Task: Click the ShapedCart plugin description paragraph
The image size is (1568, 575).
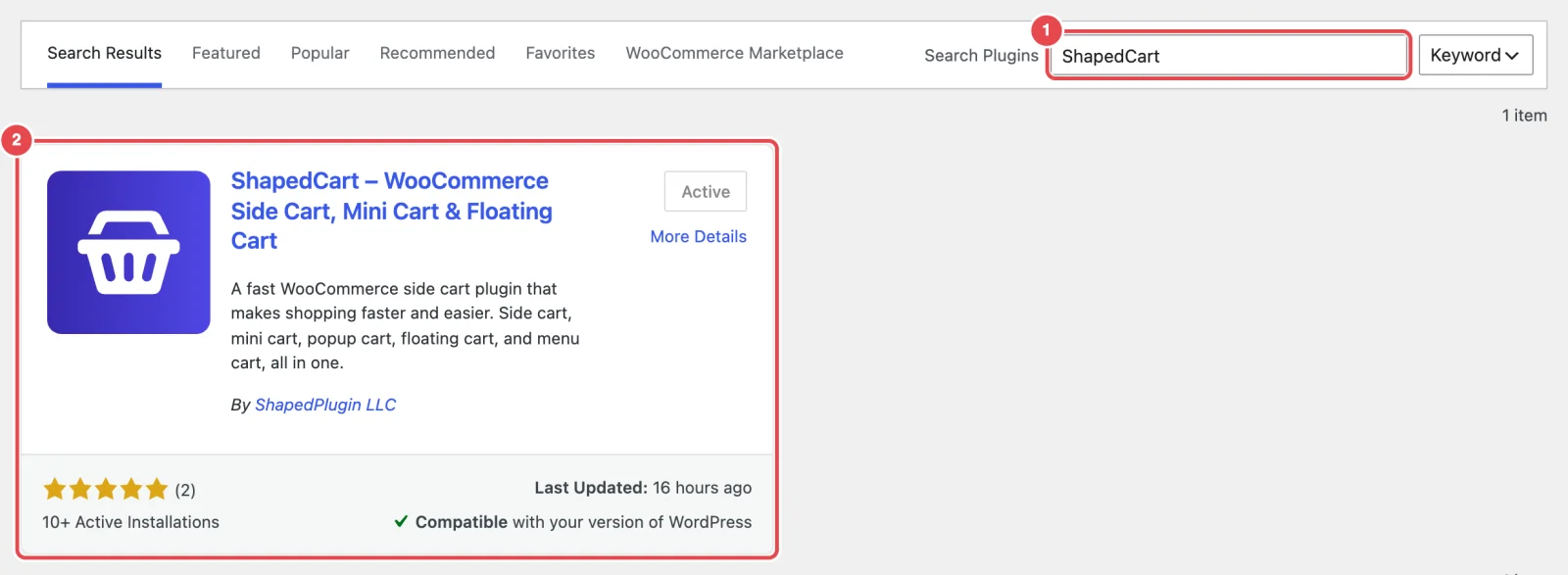Action: coord(405,325)
